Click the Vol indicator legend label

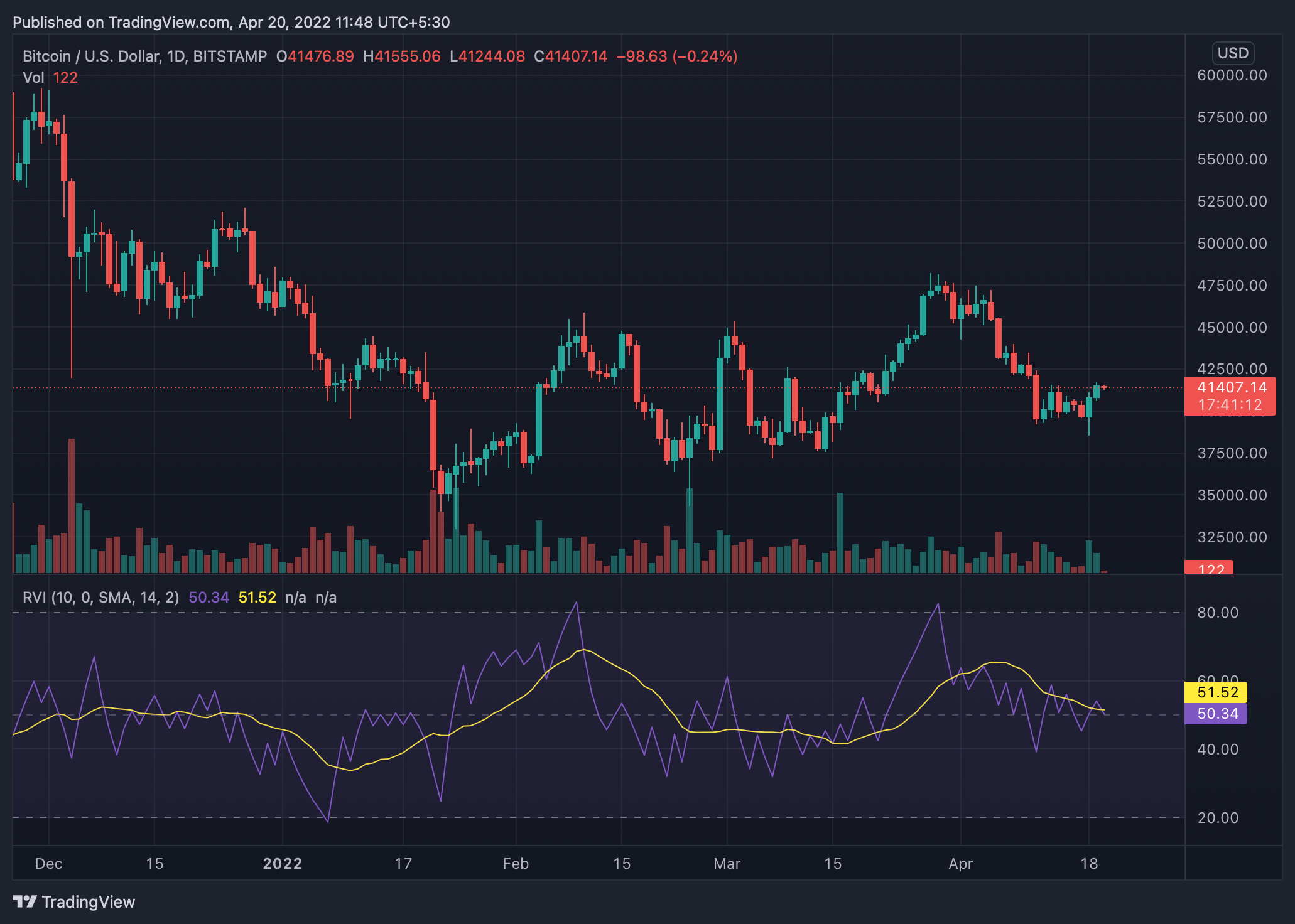(x=35, y=77)
